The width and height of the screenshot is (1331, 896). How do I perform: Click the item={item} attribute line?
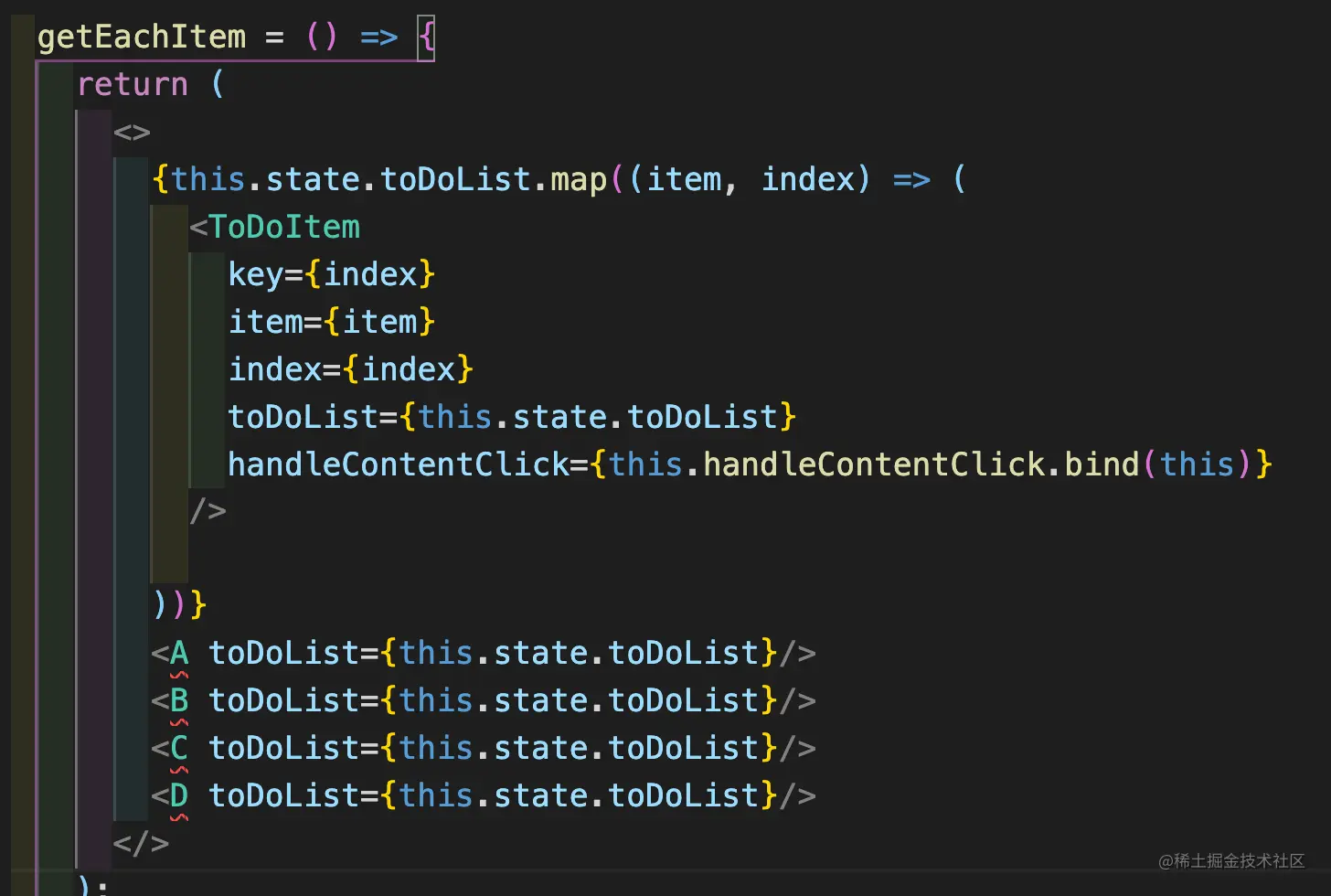pyautogui.click(x=331, y=322)
